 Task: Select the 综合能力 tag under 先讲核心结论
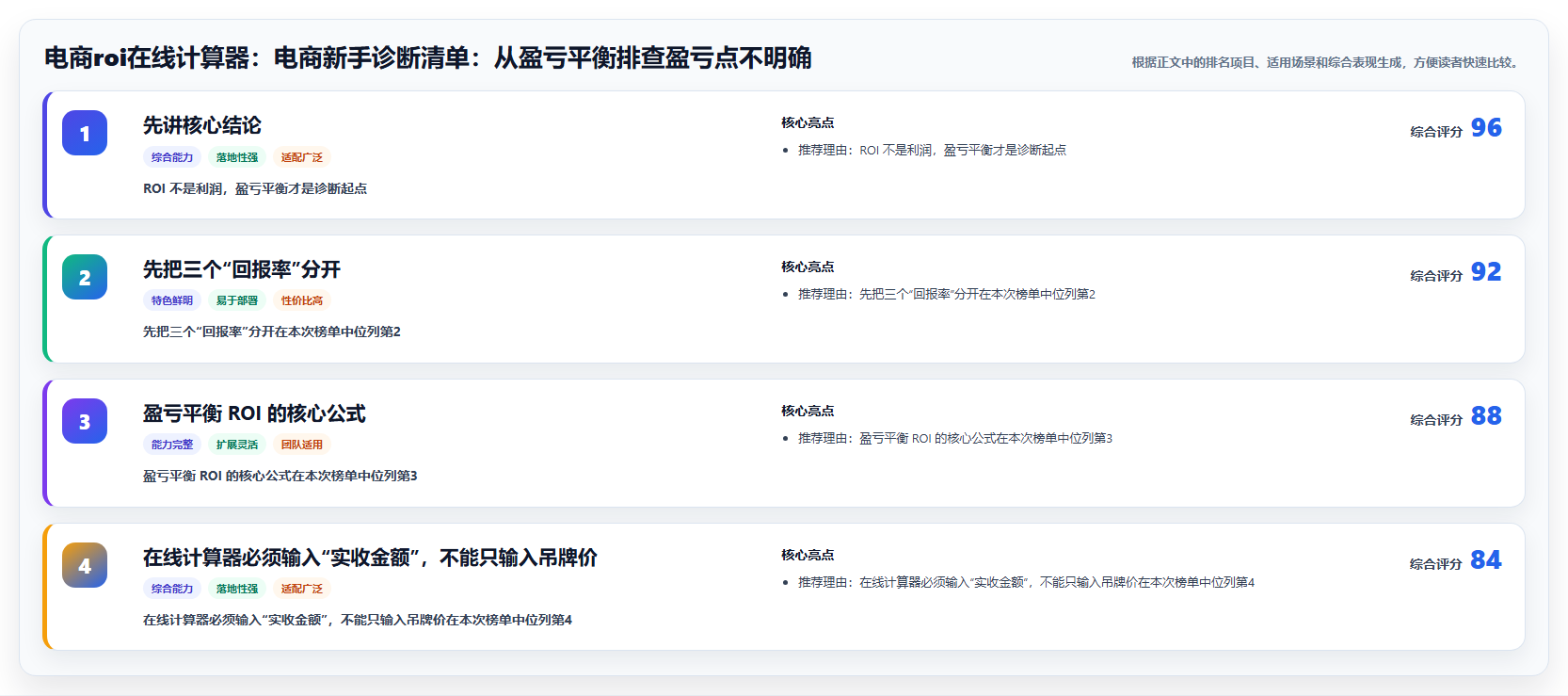coord(172,157)
